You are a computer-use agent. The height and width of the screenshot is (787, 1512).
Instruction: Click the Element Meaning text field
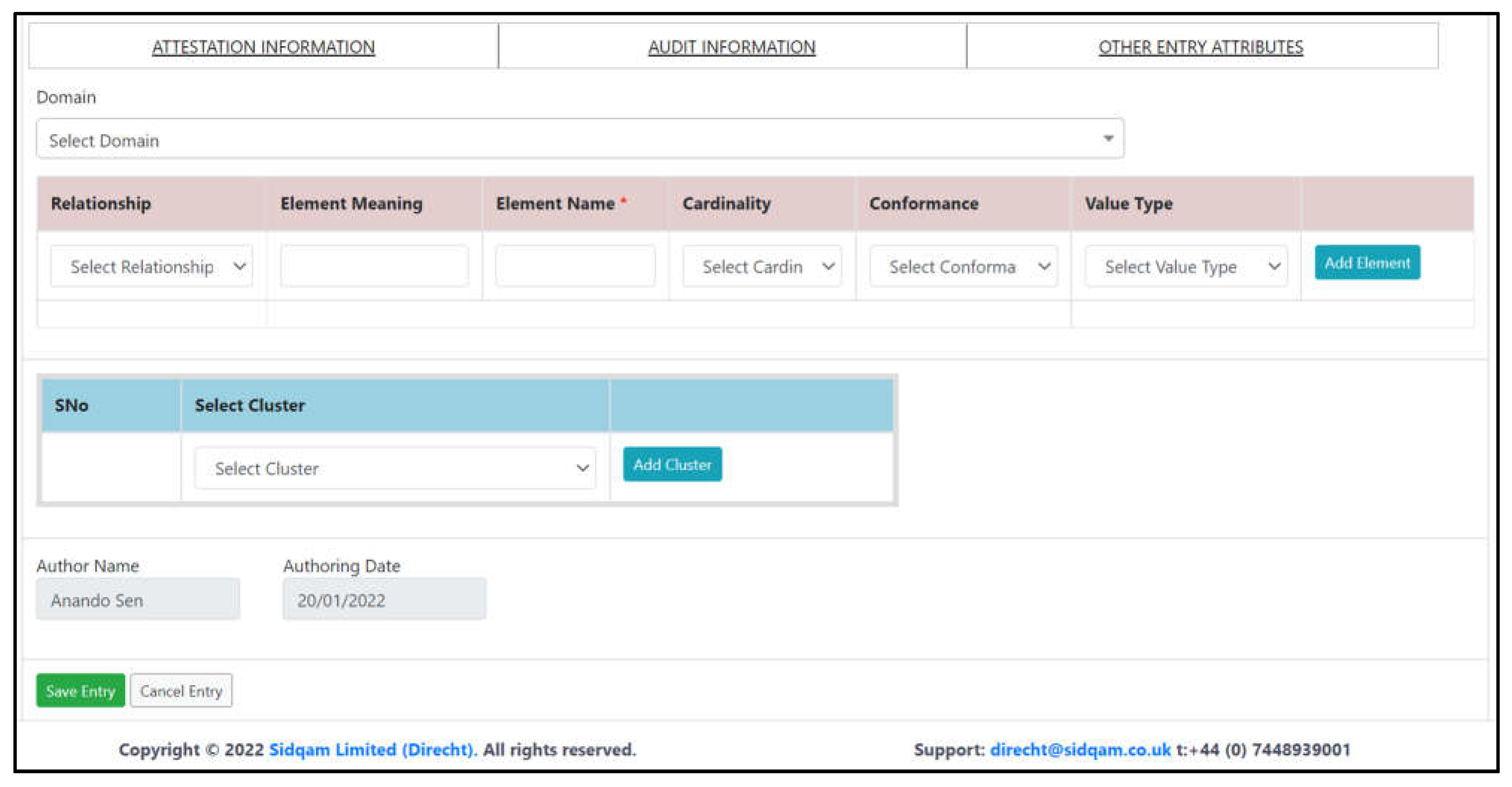coord(374,266)
